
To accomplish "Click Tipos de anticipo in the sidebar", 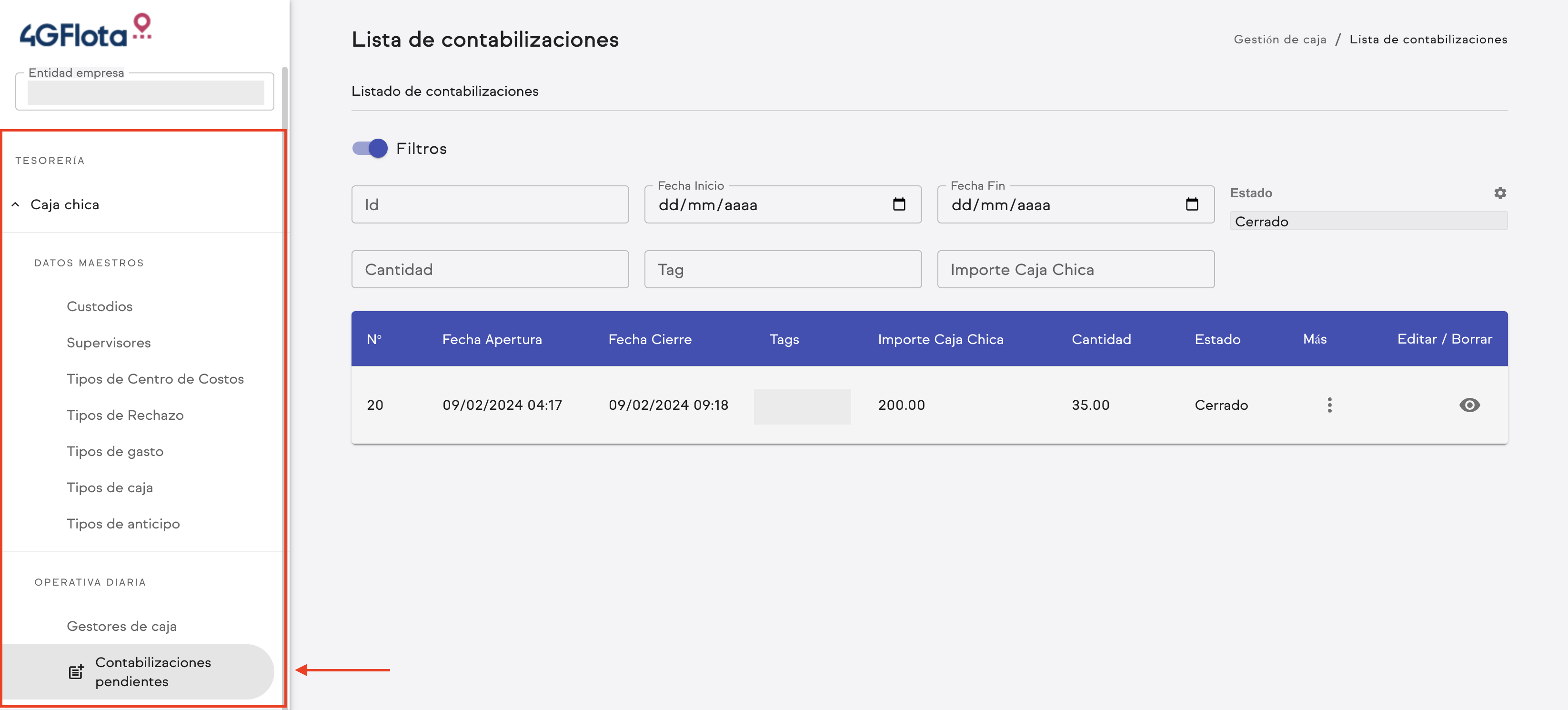I will [123, 523].
